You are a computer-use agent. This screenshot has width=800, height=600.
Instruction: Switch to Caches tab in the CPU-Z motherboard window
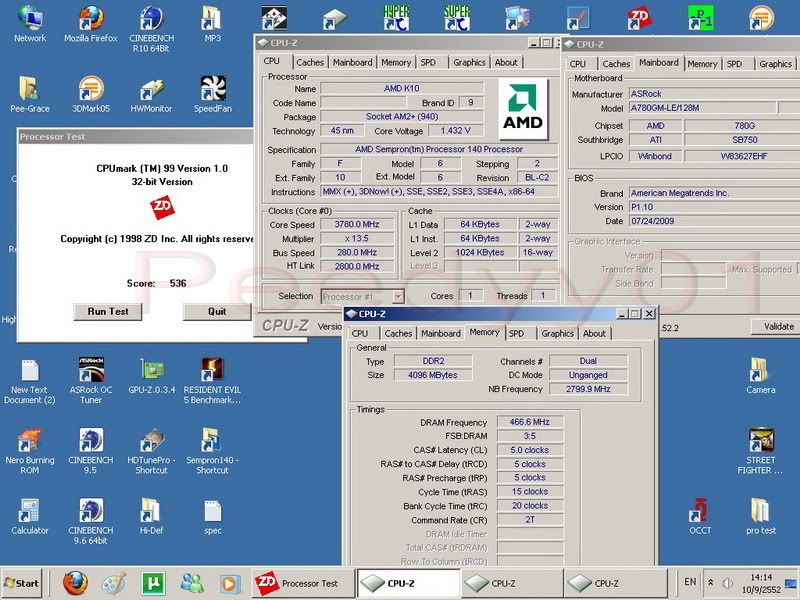coord(616,64)
